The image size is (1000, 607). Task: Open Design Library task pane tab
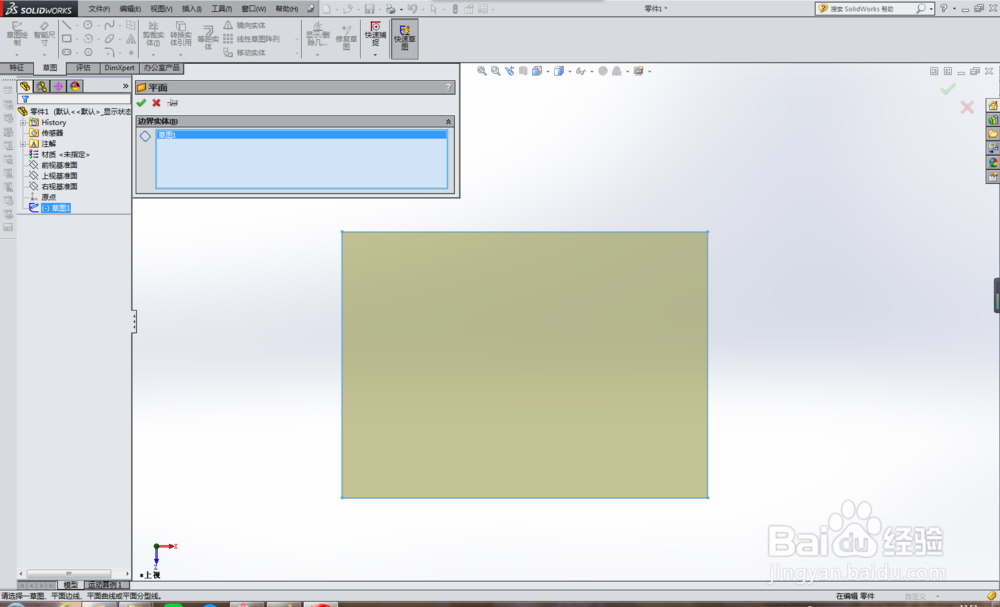pos(993,119)
